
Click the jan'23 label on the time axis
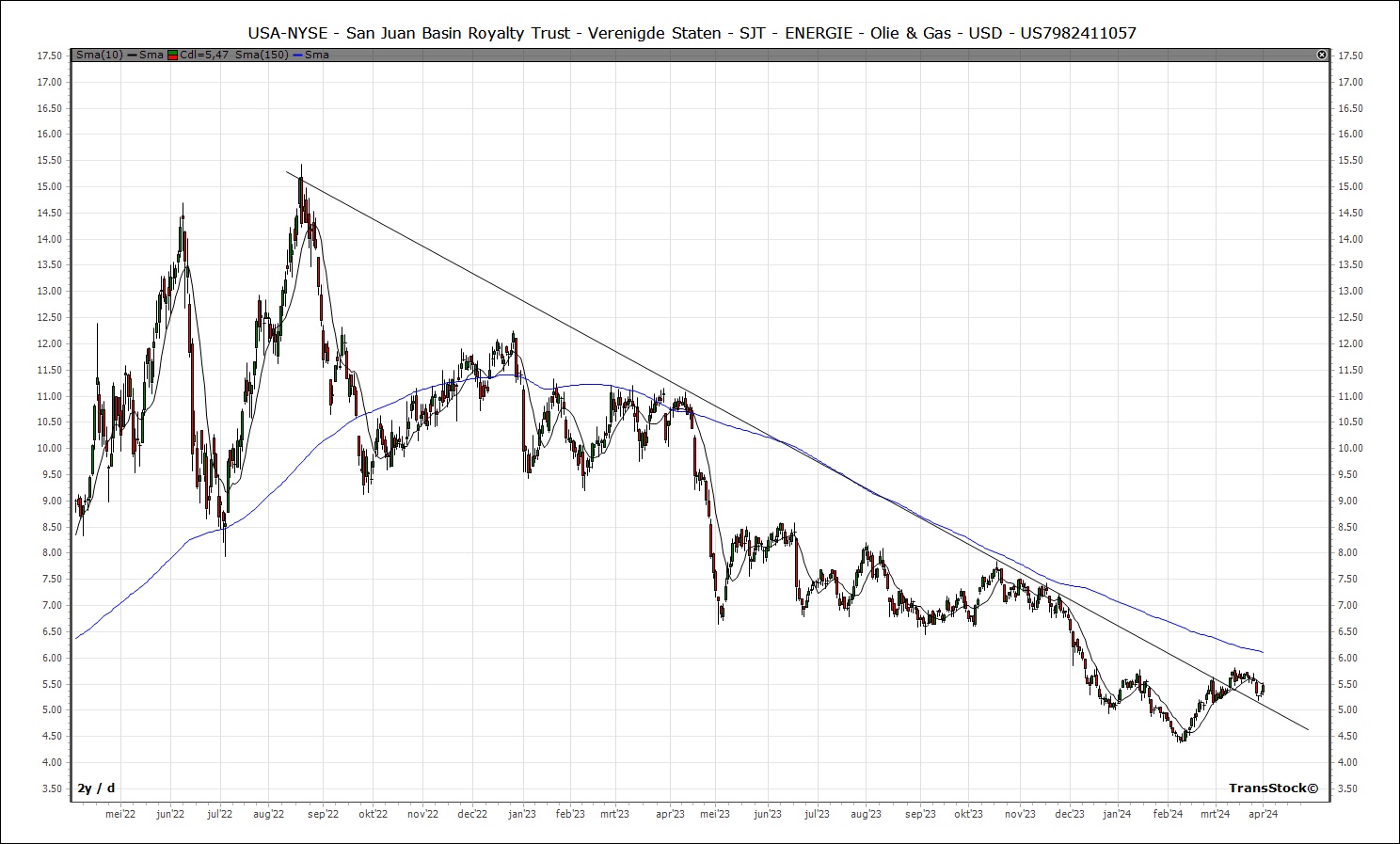pyautogui.click(x=521, y=815)
